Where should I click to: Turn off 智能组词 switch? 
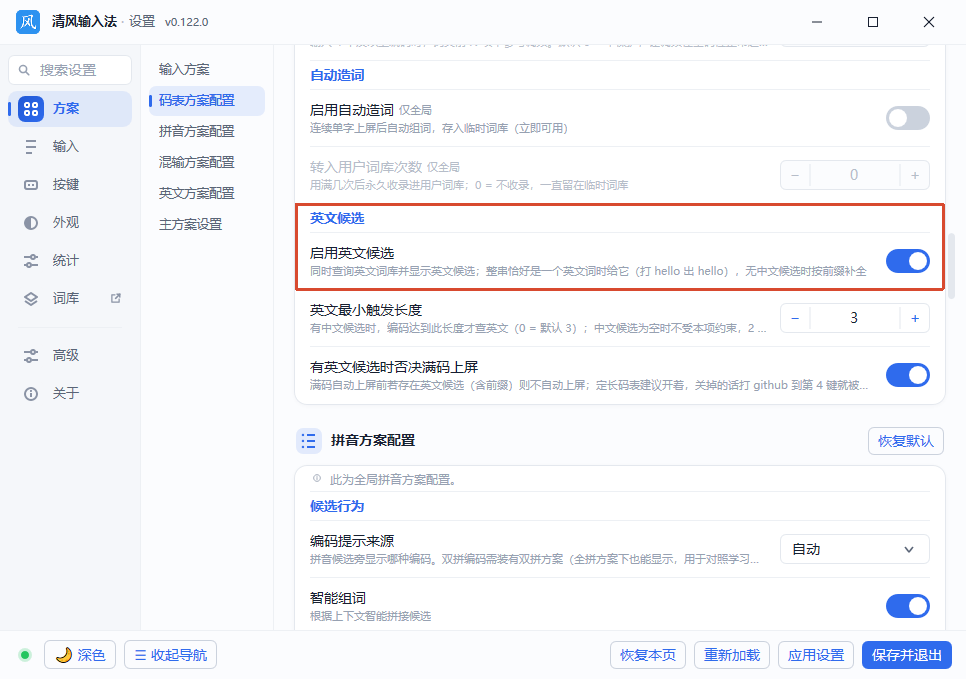(x=907, y=606)
